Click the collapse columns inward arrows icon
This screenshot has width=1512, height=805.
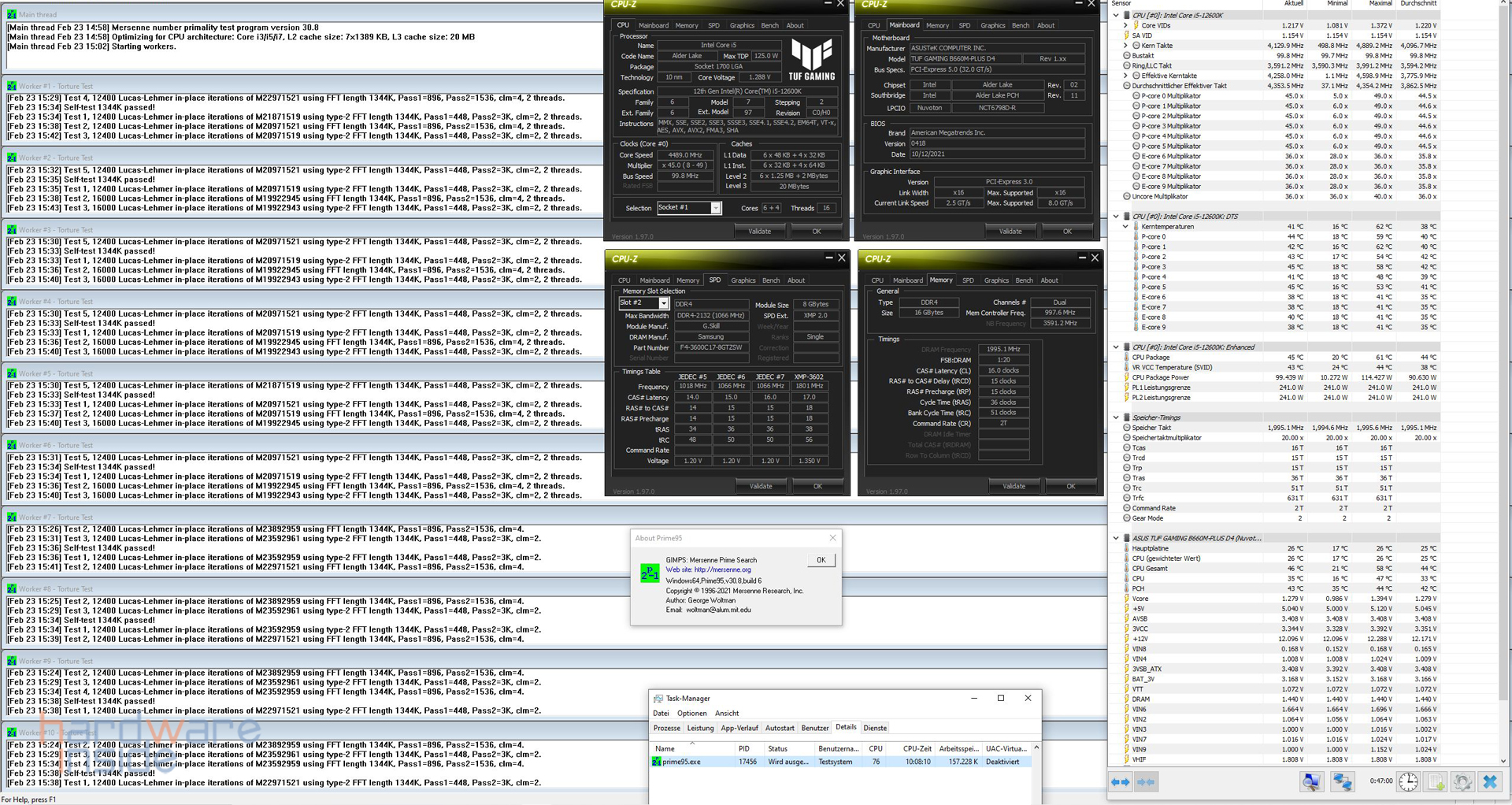(1146, 782)
